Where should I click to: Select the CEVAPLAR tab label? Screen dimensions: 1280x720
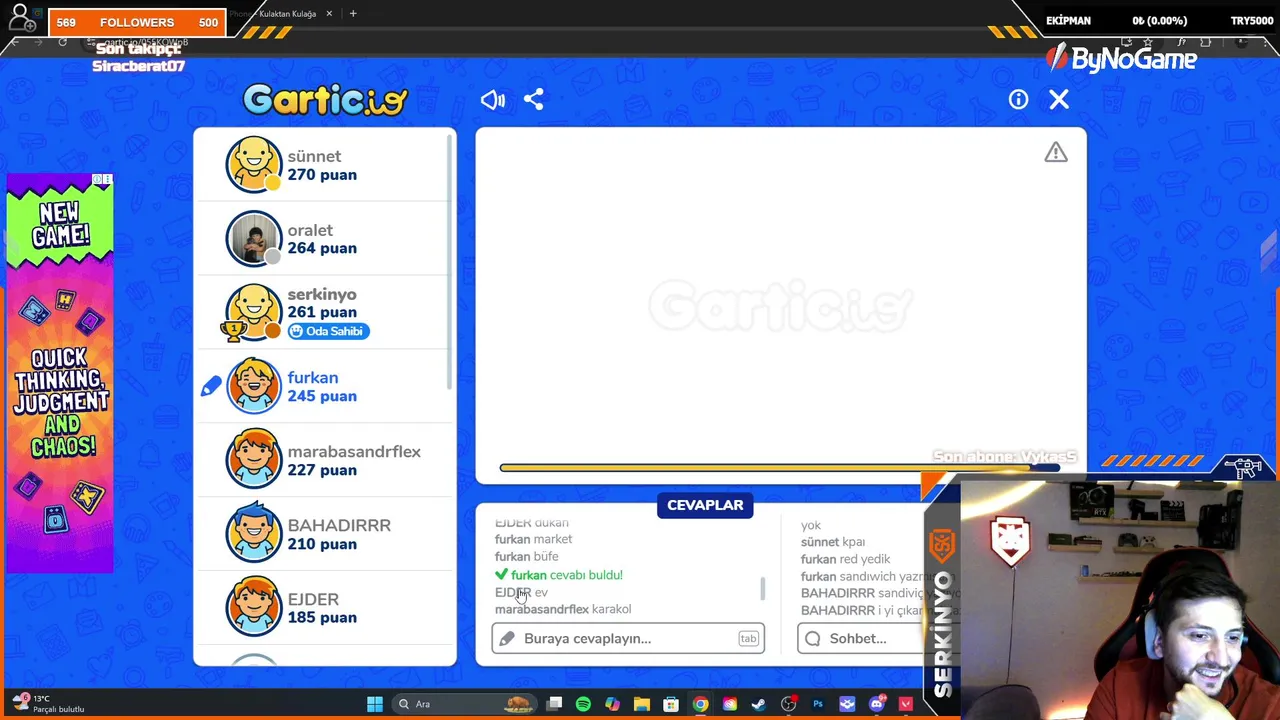tap(705, 505)
